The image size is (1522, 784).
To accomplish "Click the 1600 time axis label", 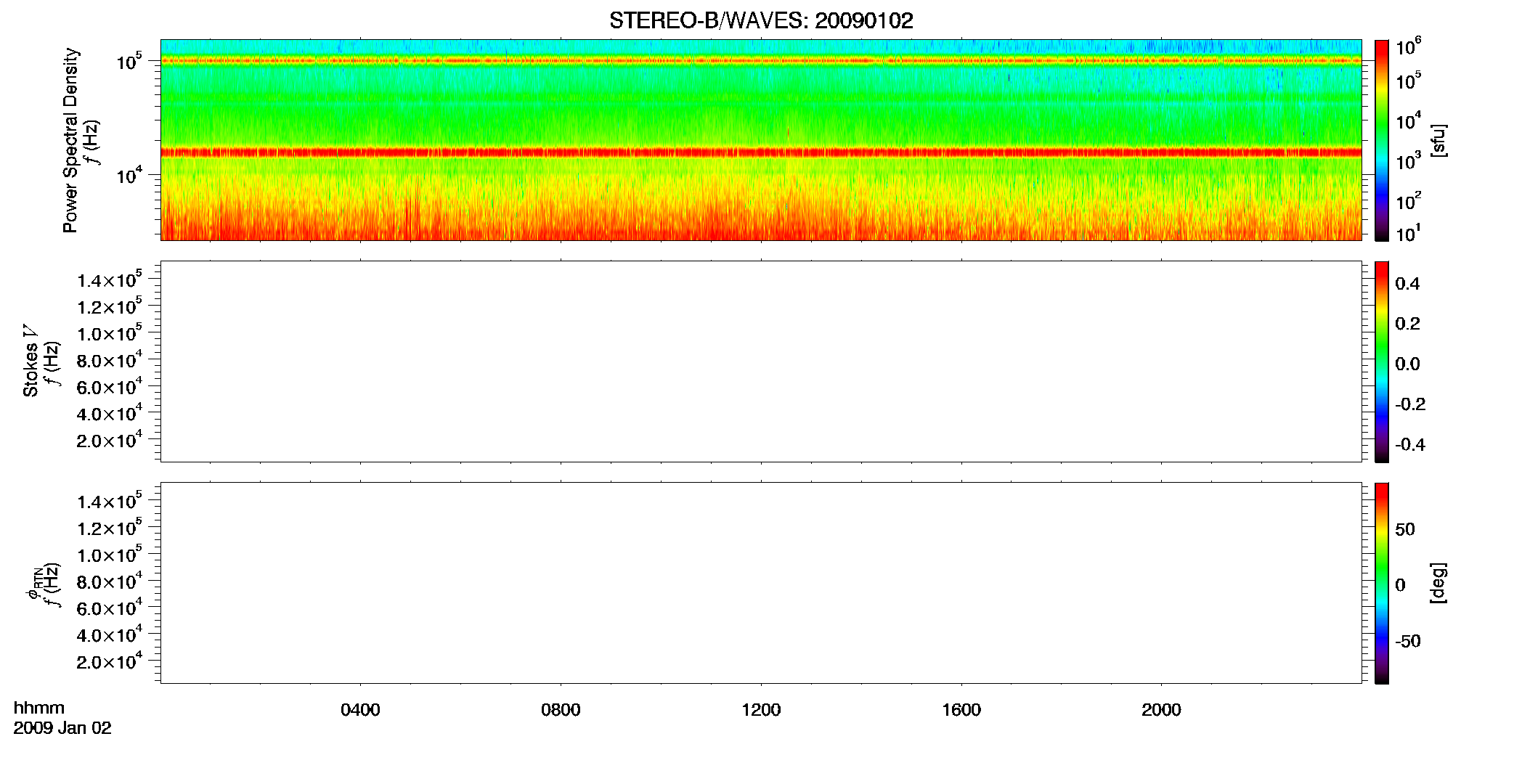I will (961, 710).
